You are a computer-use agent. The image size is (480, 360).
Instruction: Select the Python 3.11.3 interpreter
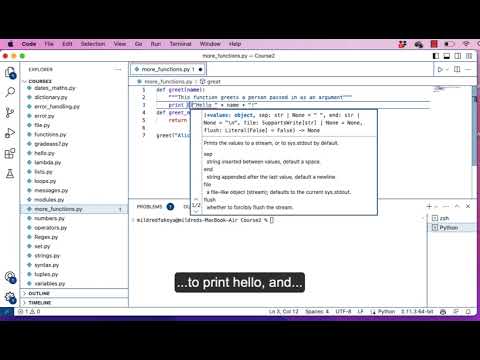tap(417, 312)
